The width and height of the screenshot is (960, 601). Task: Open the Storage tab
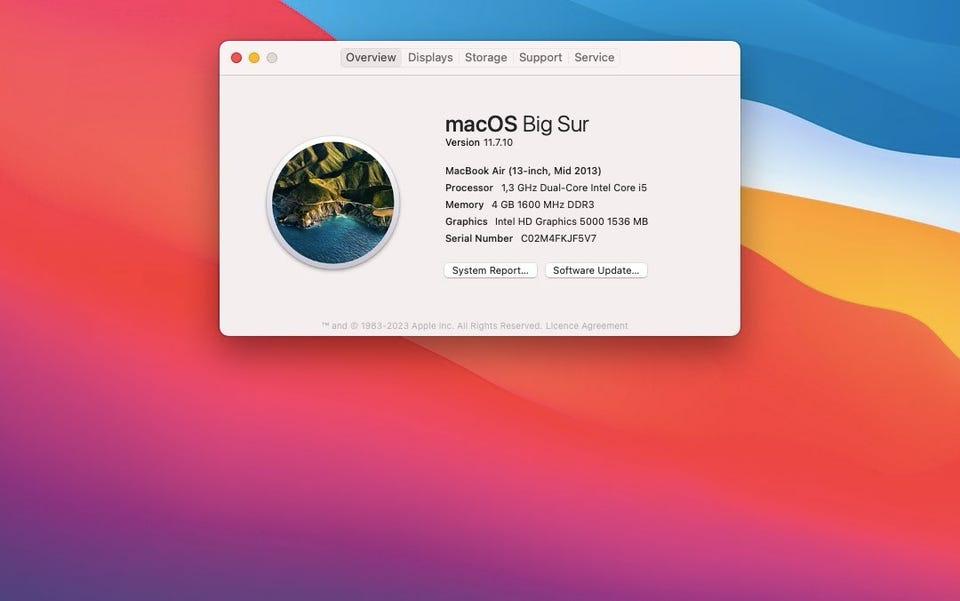pyautogui.click(x=486, y=58)
